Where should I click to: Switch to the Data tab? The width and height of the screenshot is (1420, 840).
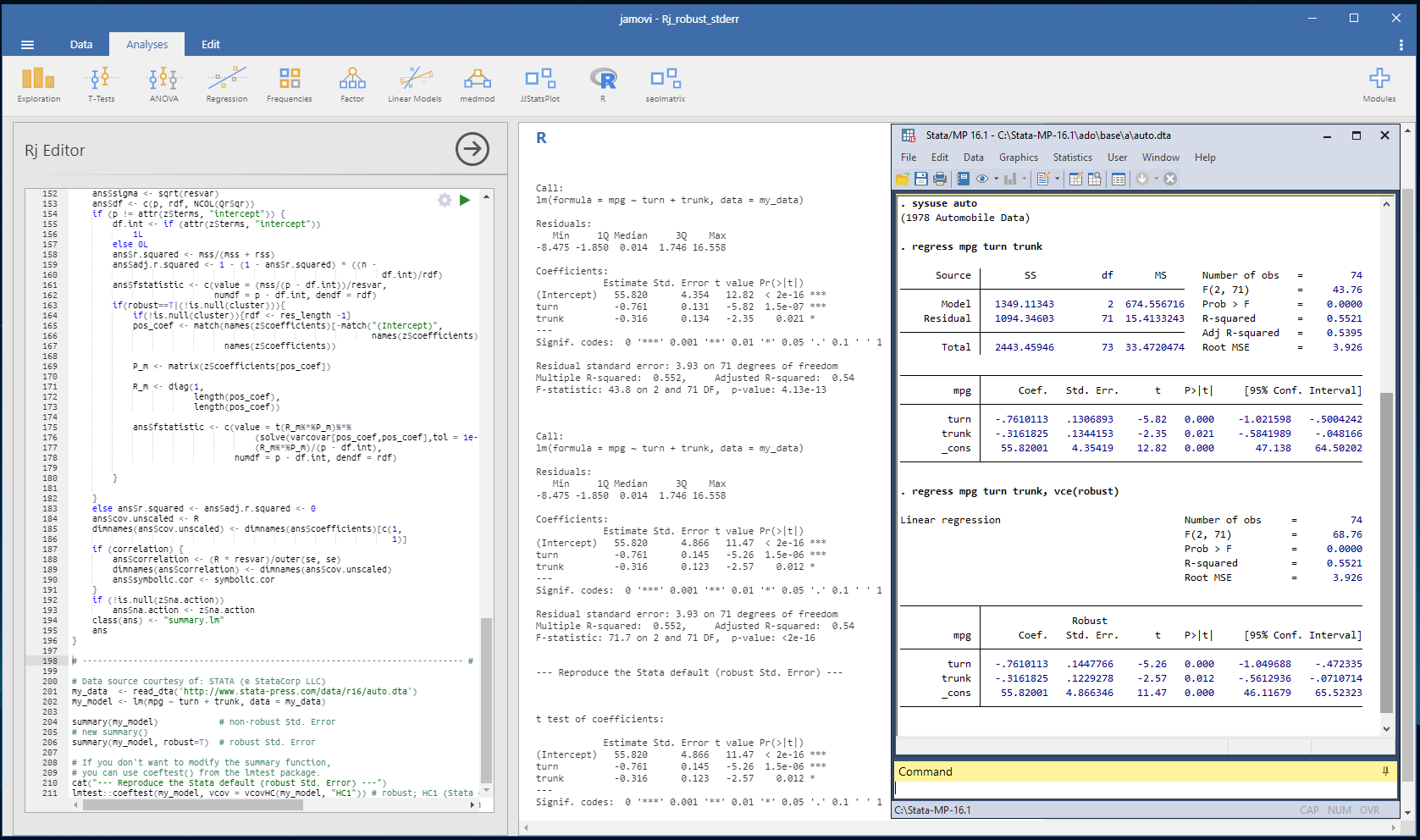(x=81, y=45)
